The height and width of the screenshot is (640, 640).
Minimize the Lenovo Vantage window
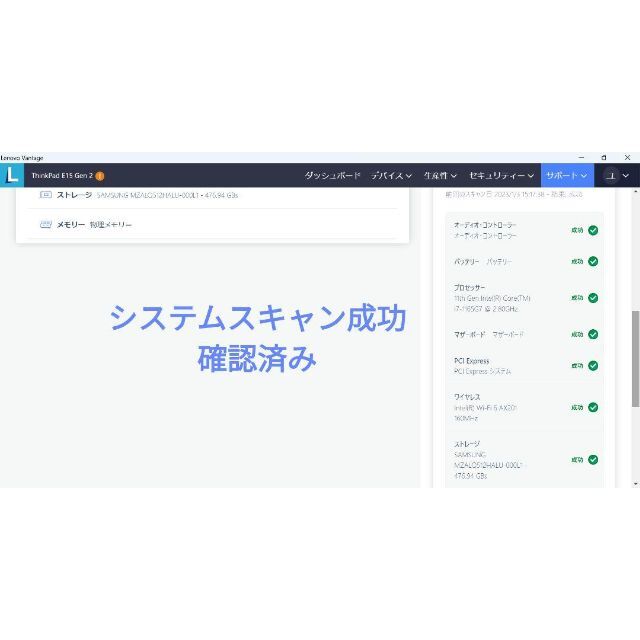coord(581,158)
